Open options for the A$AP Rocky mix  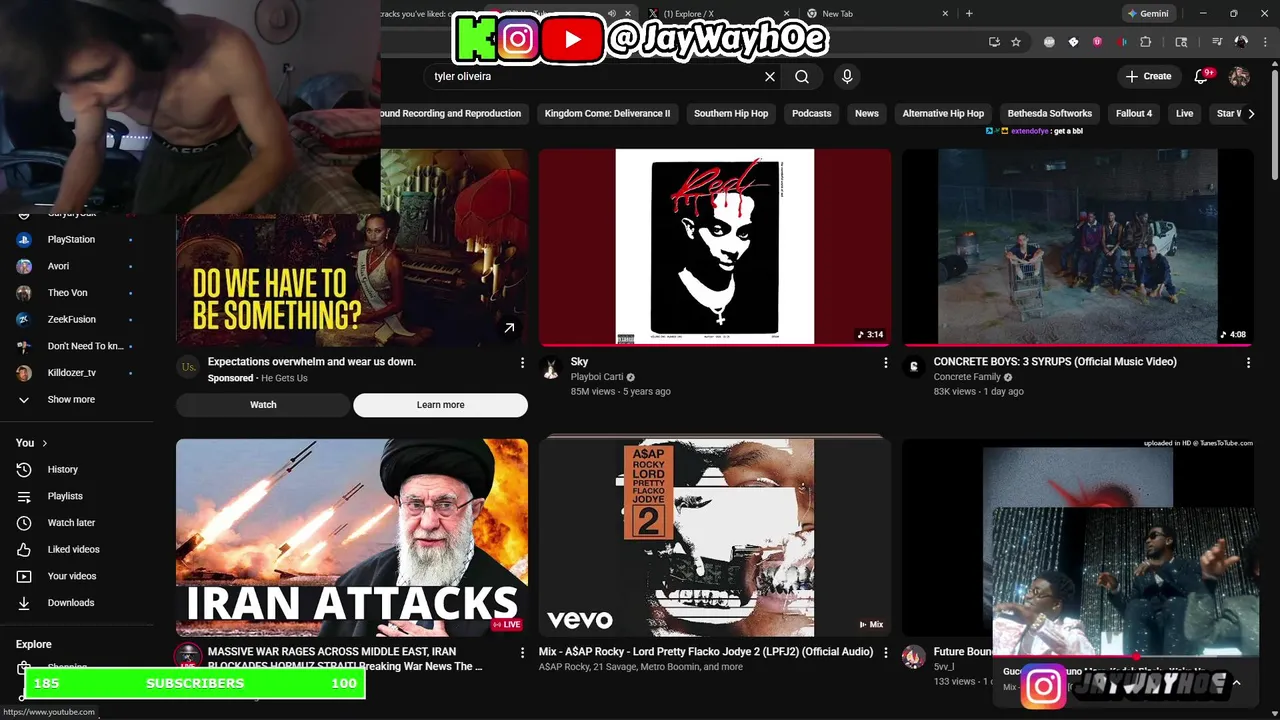[885, 653]
